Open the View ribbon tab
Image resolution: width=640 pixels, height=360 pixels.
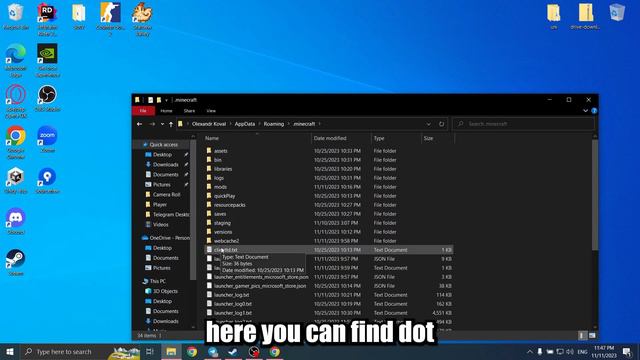pos(211,111)
